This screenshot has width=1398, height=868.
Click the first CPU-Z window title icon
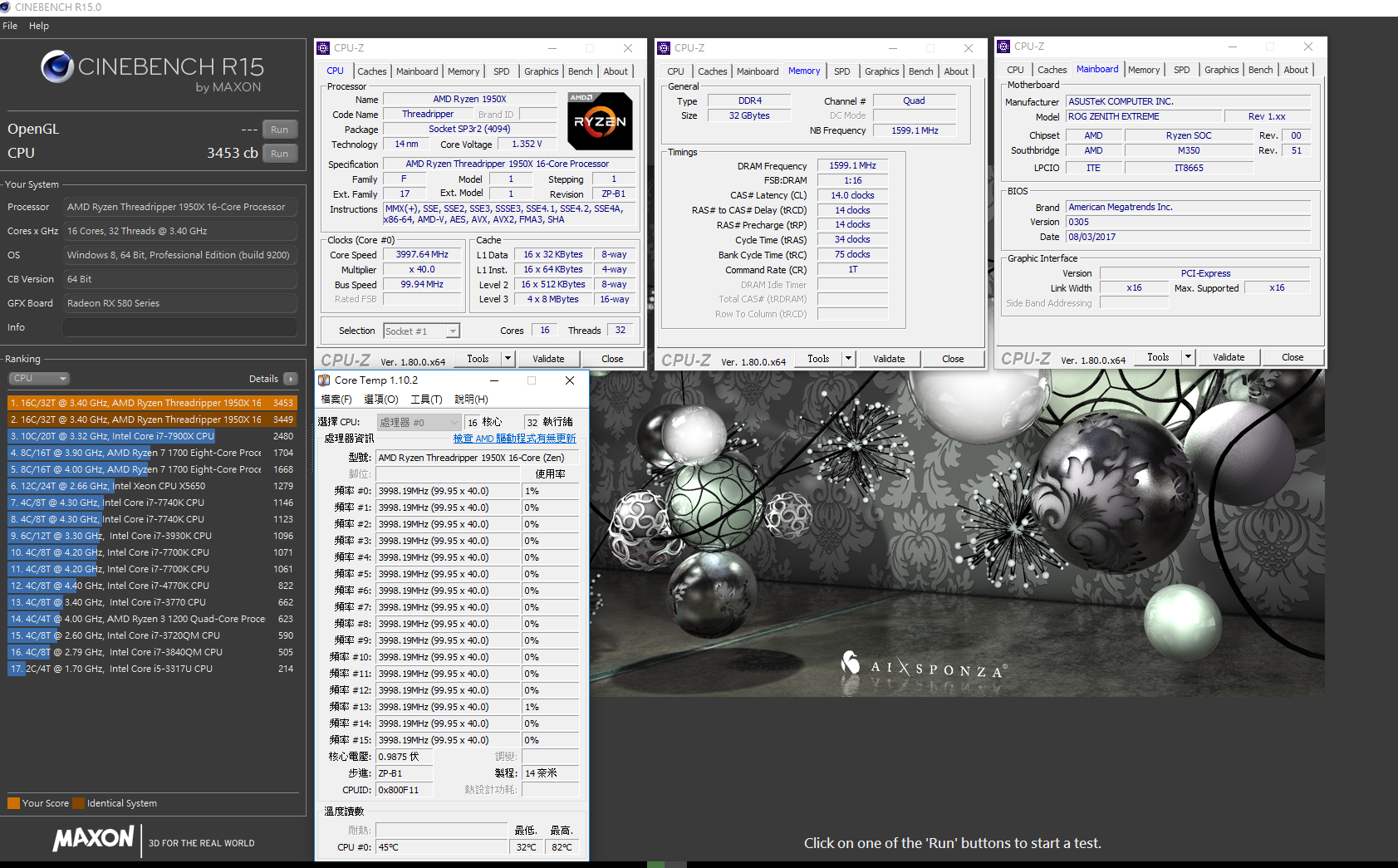click(324, 48)
